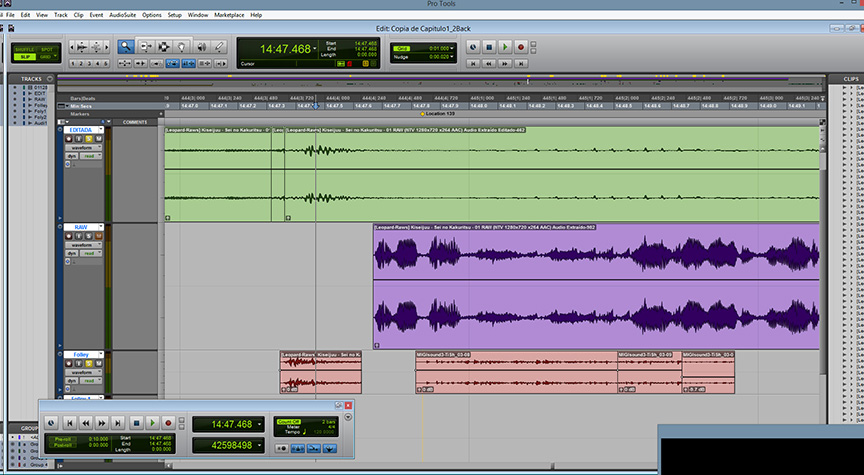
Task: Mute the RAW track
Action: [x=99, y=236]
